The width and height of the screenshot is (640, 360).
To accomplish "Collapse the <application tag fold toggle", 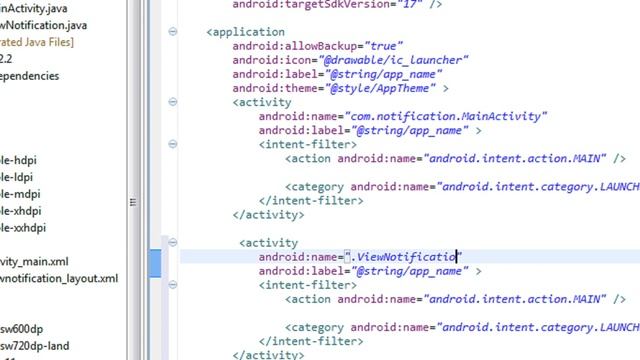I will pyautogui.click(x=173, y=31).
